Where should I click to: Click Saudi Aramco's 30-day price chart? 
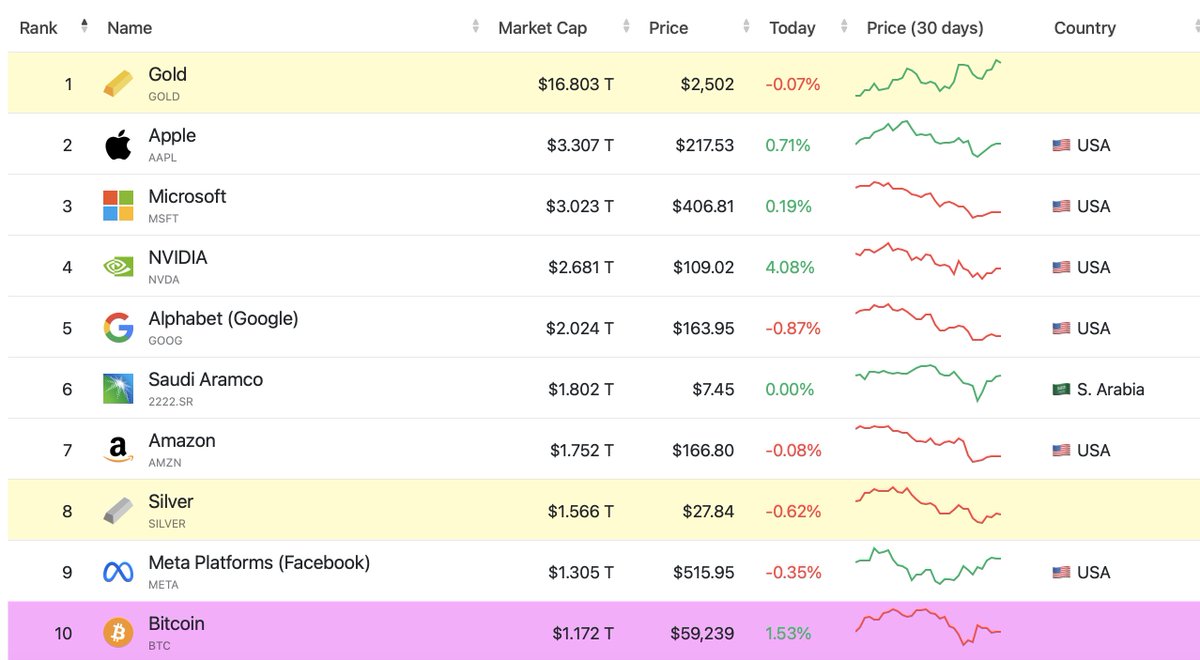(928, 383)
